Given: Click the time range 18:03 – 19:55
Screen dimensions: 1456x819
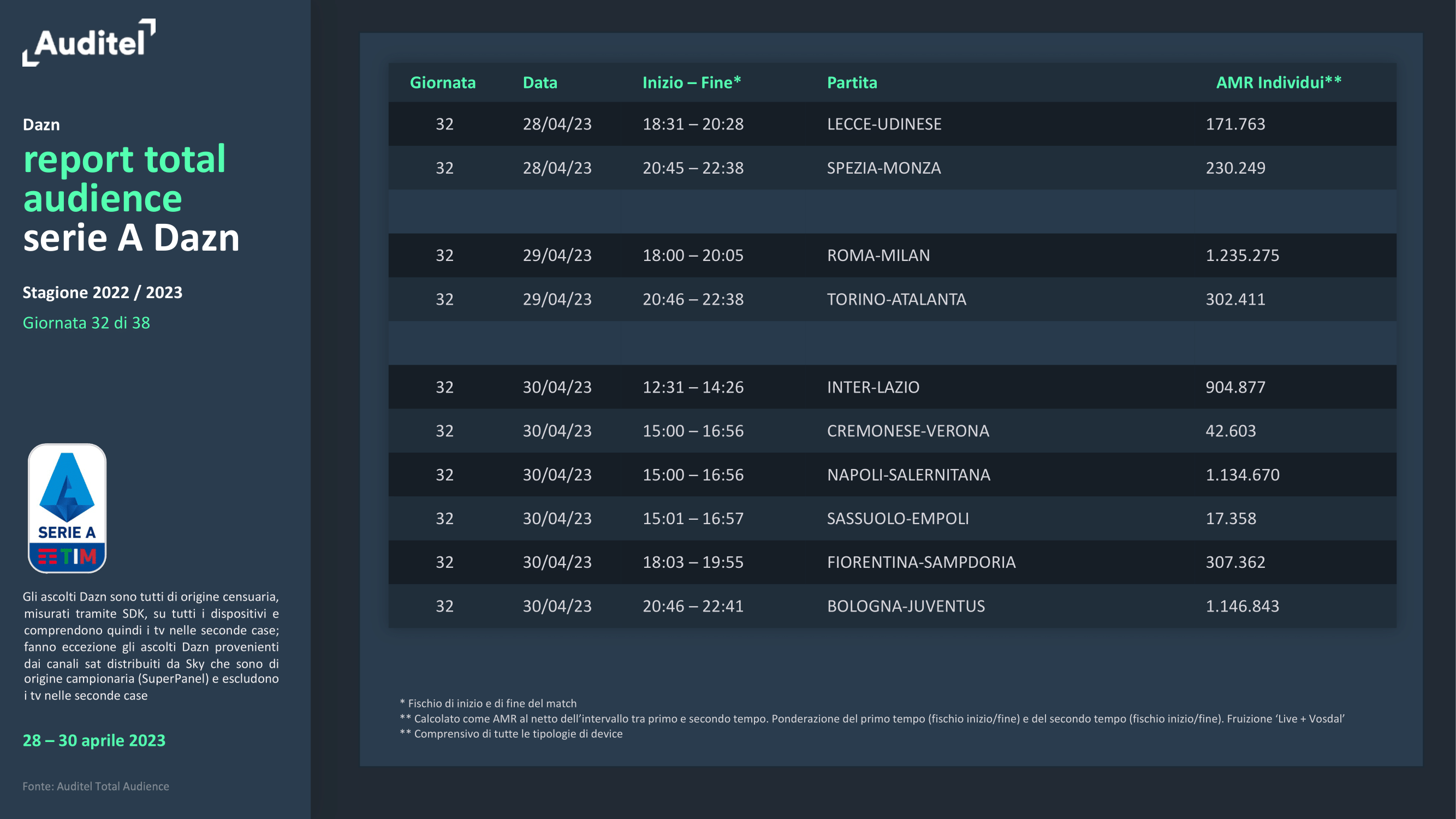Looking at the screenshot, I should [693, 562].
